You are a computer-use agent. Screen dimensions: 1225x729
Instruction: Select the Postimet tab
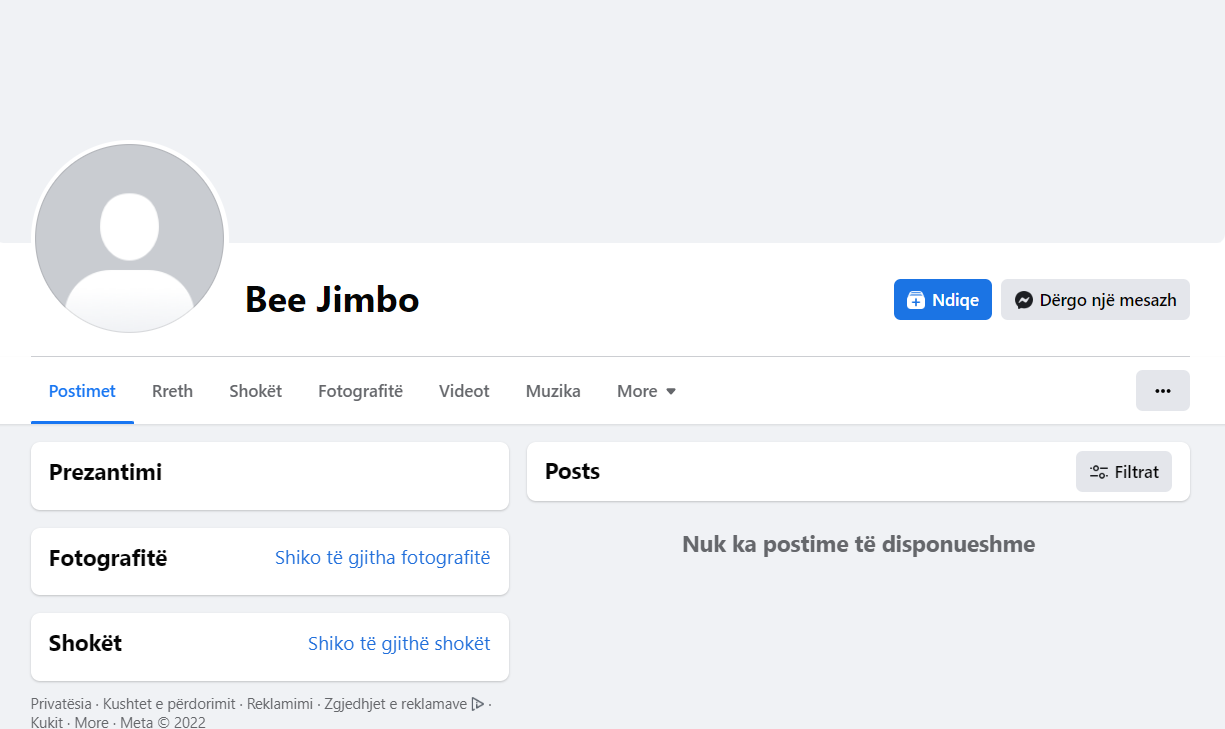tap(82, 391)
